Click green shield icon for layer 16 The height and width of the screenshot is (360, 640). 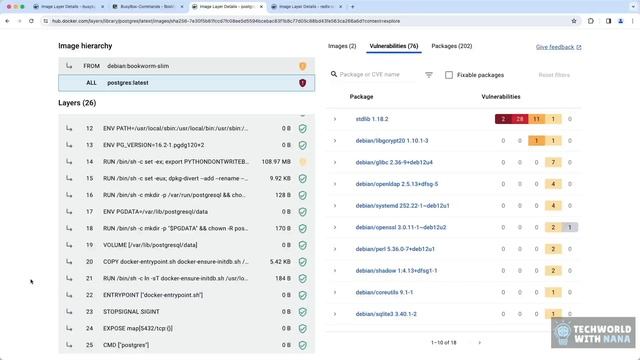302,195
